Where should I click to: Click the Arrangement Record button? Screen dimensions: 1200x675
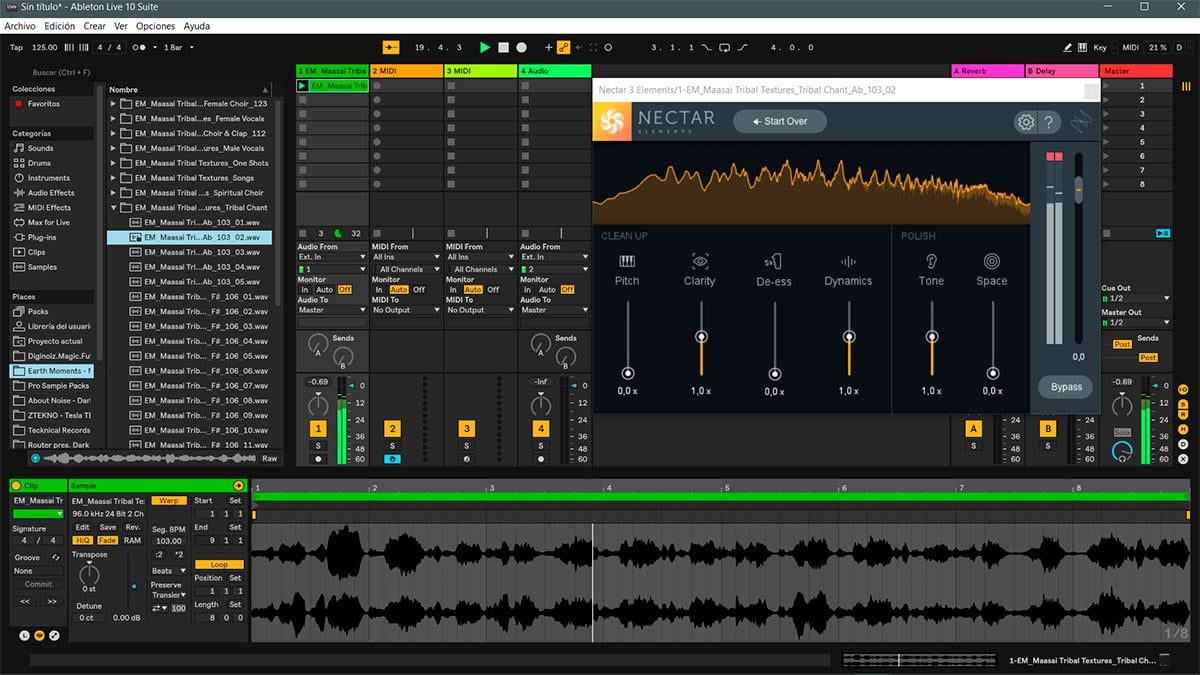521,47
